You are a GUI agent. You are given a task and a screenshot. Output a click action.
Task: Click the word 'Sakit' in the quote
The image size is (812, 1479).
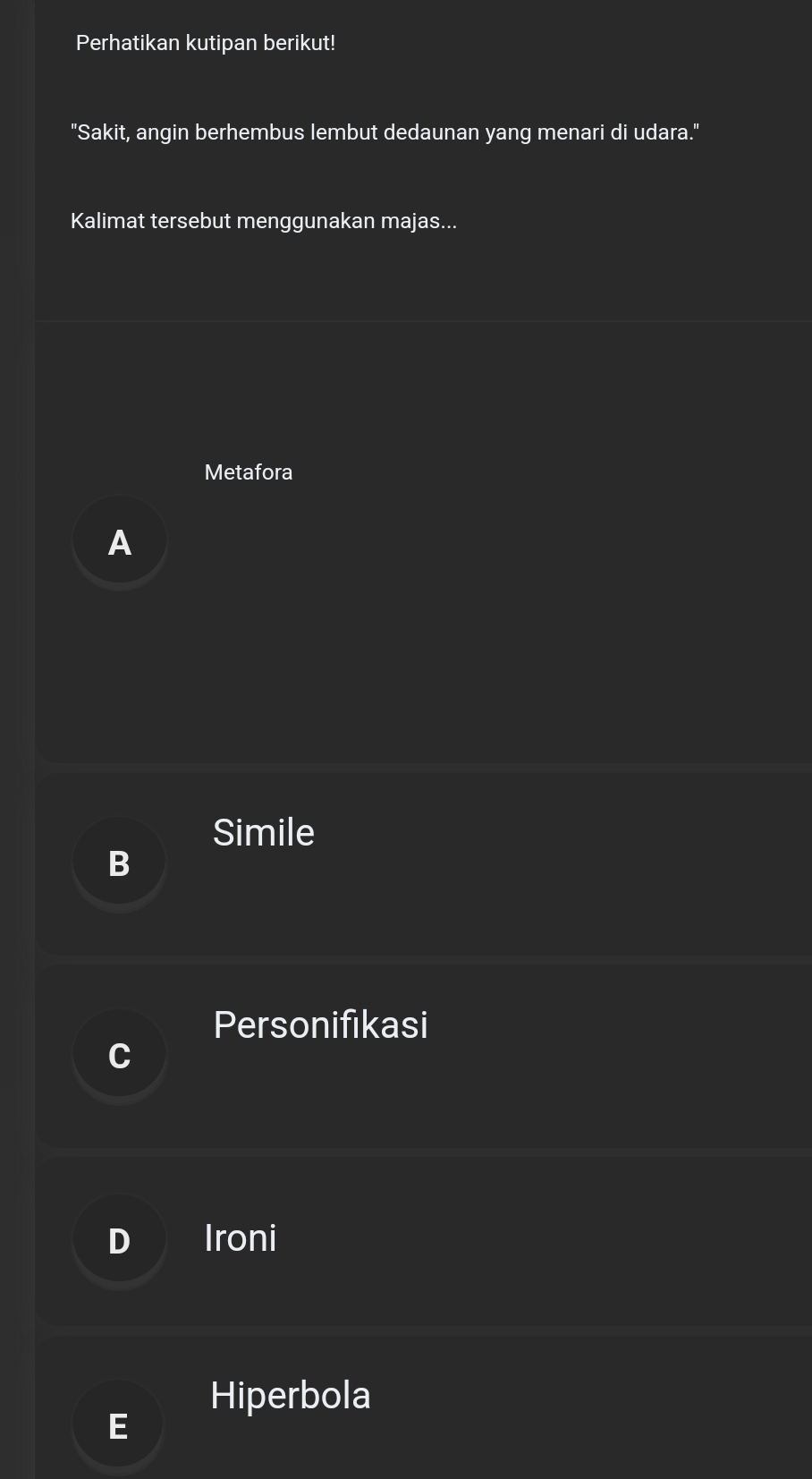[105, 132]
